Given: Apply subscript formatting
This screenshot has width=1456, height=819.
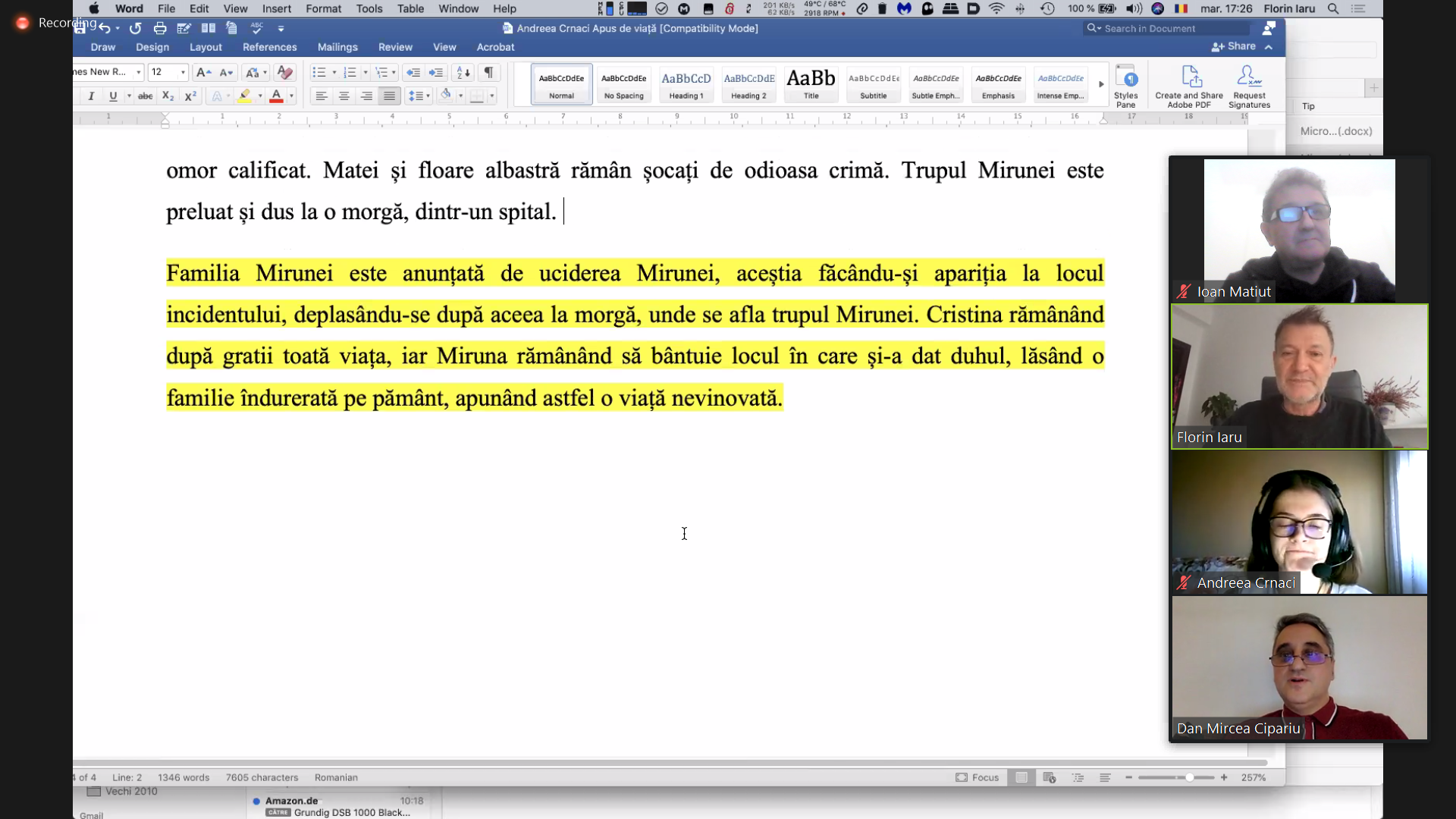Looking at the screenshot, I should (x=168, y=96).
